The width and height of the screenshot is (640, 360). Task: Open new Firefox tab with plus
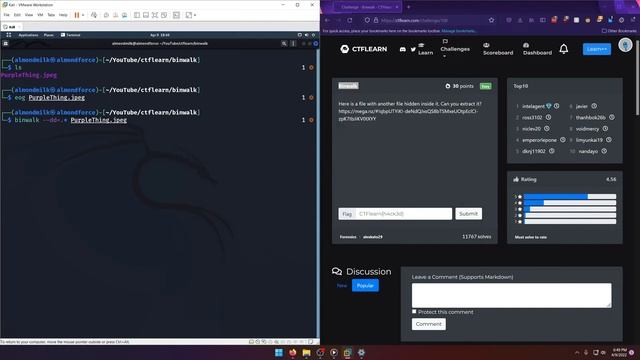pyautogui.click(x=409, y=7)
